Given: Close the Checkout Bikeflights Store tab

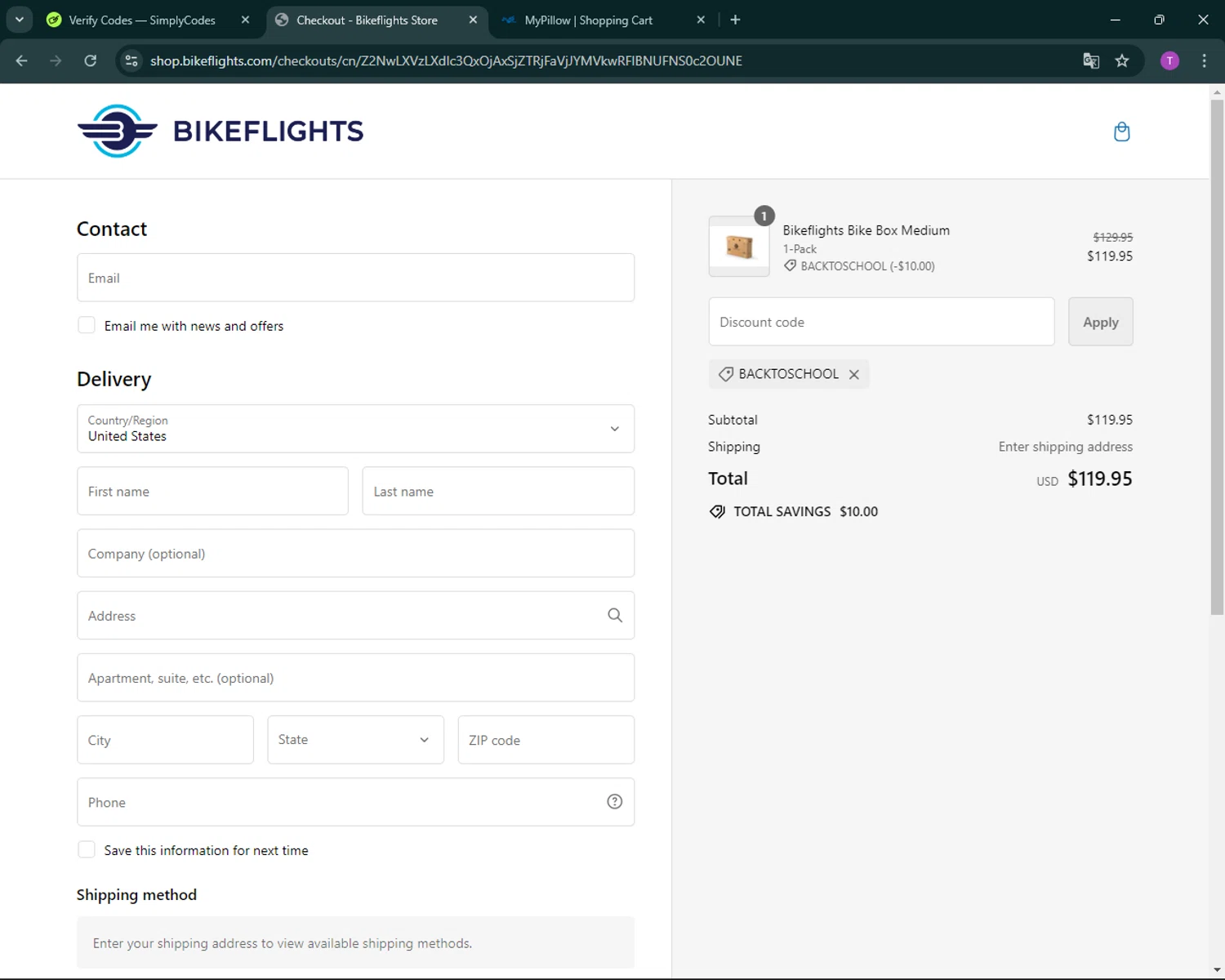Looking at the screenshot, I should [473, 20].
